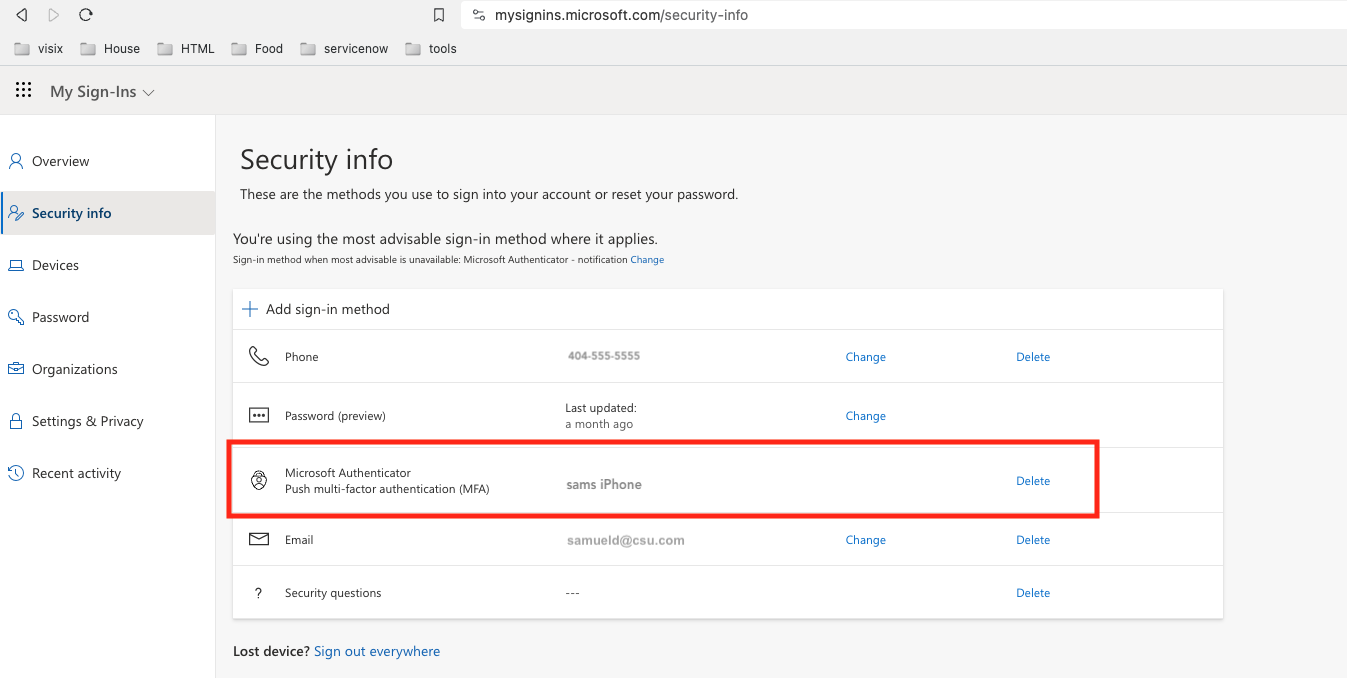Open Password in the sidebar
The image size is (1347, 678).
click(x=107, y=317)
